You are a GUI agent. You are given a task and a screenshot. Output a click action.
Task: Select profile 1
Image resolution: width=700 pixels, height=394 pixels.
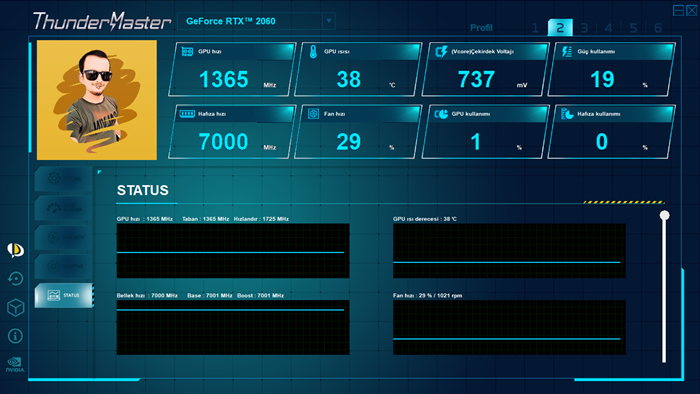[535, 28]
